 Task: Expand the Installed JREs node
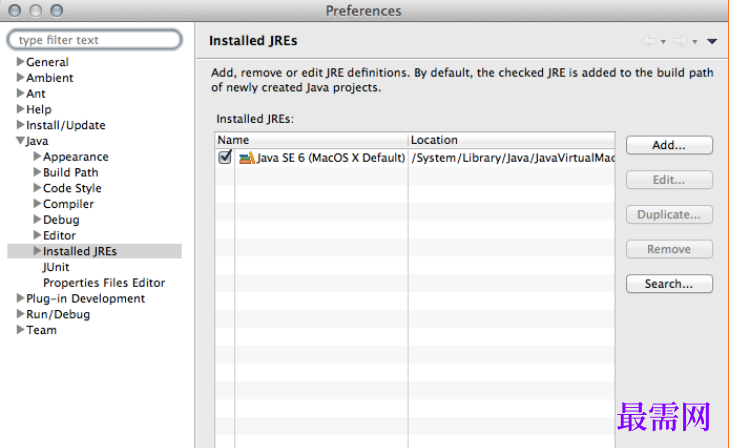(37, 250)
